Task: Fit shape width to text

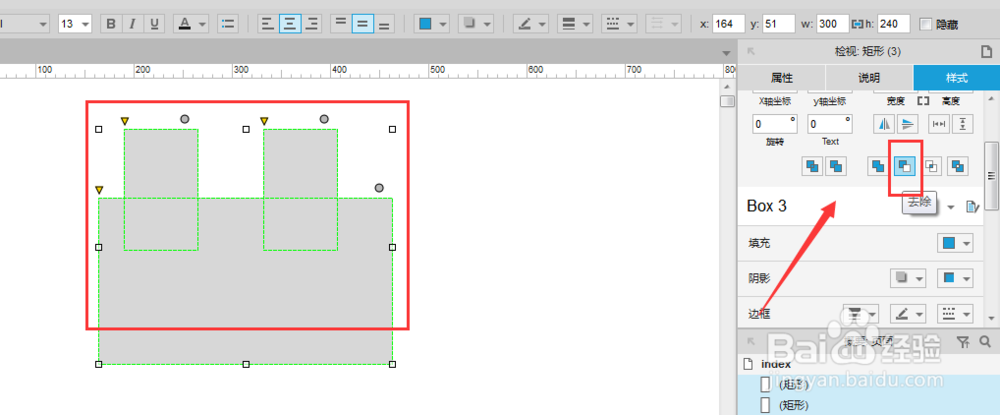Action: [x=939, y=124]
